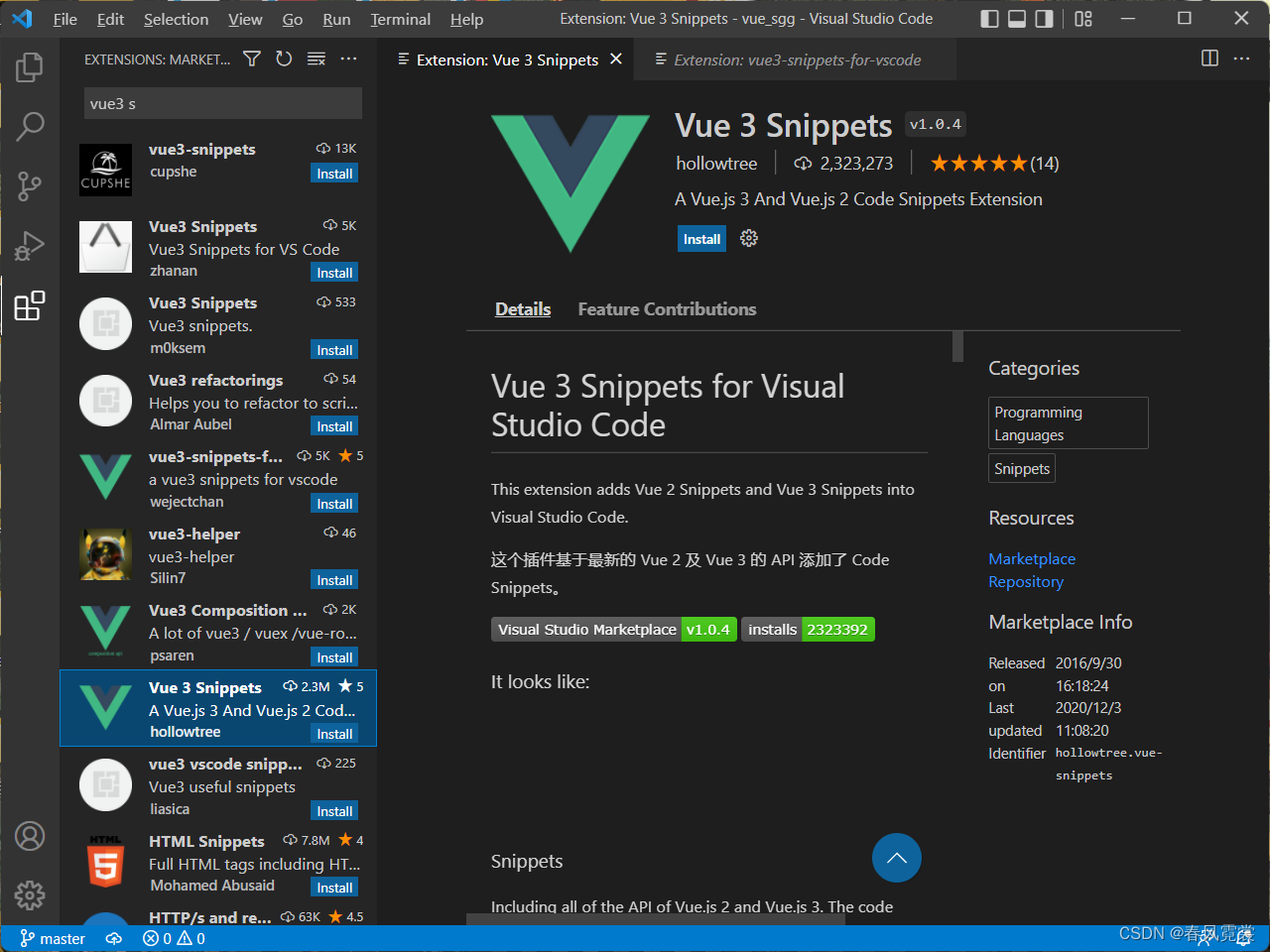Install HTML Snippets by Mohamed Abusaid
Screen dimensions: 1270x952
click(334, 888)
